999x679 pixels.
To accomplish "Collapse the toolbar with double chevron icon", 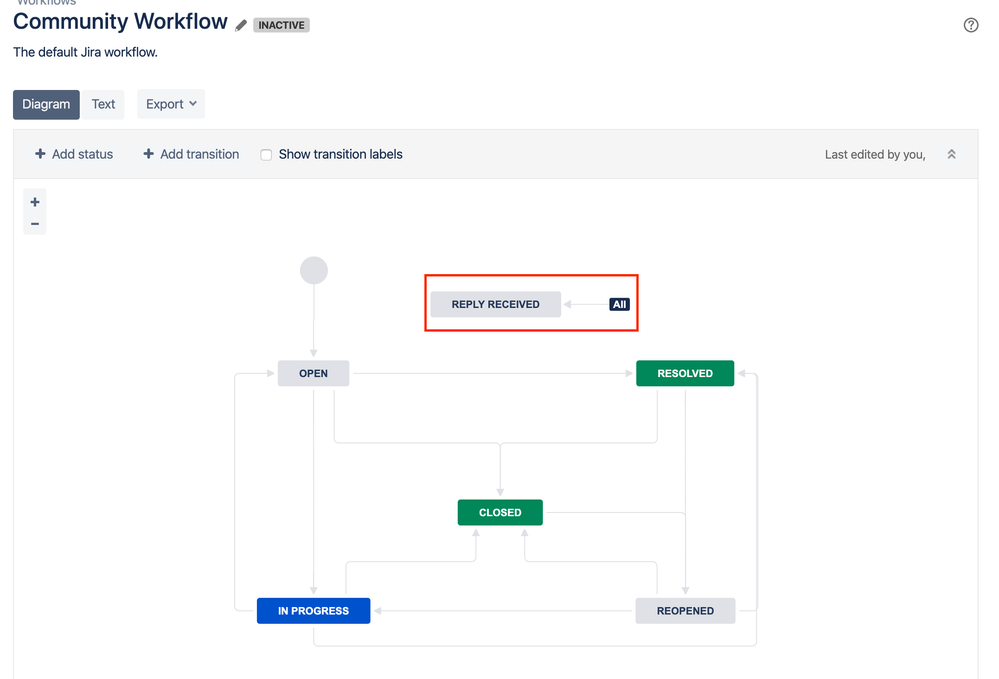I will pyautogui.click(x=951, y=154).
